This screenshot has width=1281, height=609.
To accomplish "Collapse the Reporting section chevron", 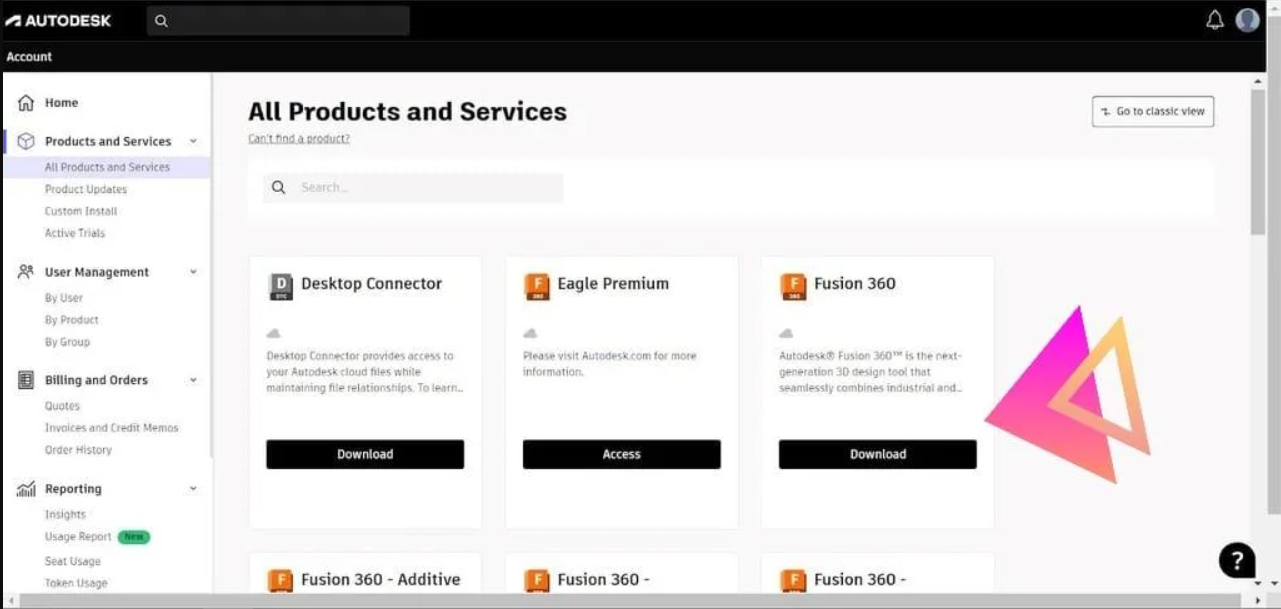I will tap(193, 489).
